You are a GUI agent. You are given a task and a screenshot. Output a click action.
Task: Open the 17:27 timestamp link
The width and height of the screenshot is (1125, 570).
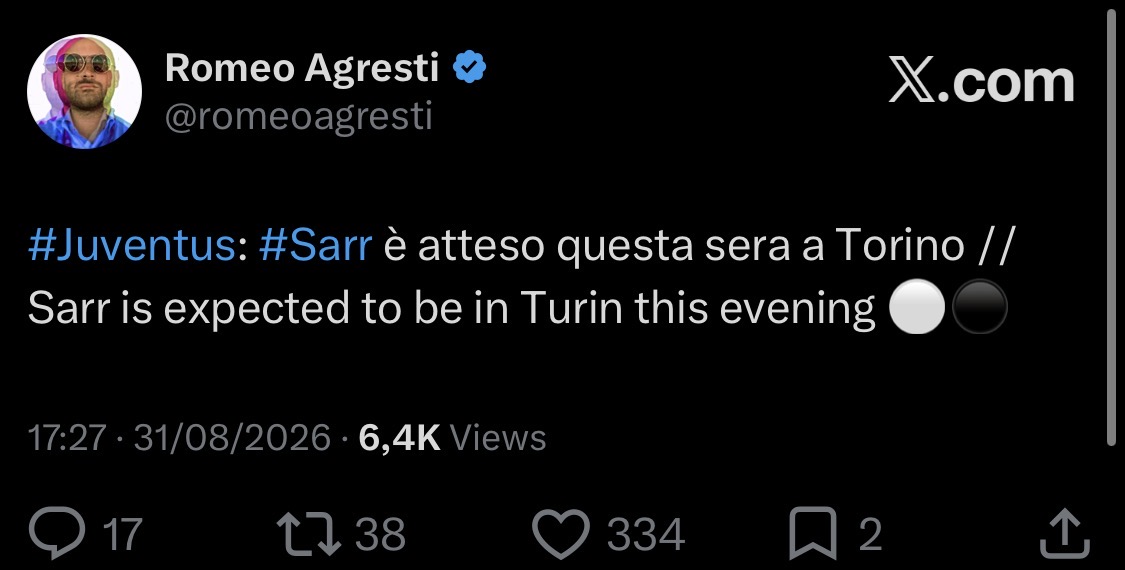pyautogui.click(x=67, y=438)
